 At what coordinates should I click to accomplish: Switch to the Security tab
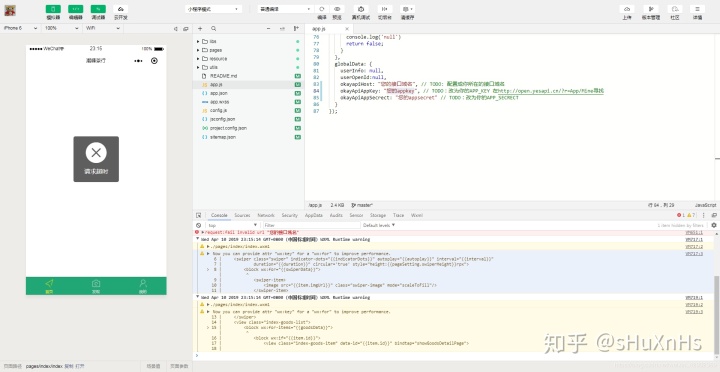click(x=289, y=215)
